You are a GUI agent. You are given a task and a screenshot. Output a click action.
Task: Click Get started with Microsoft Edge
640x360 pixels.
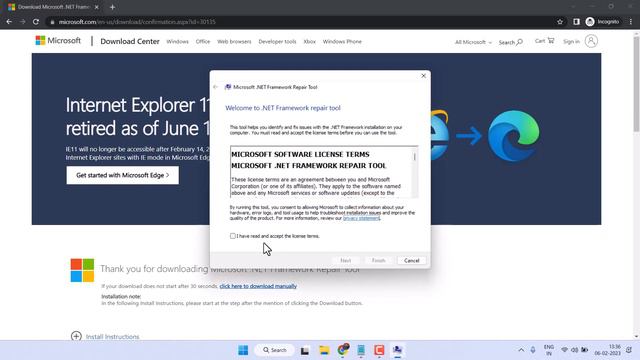(122, 175)
